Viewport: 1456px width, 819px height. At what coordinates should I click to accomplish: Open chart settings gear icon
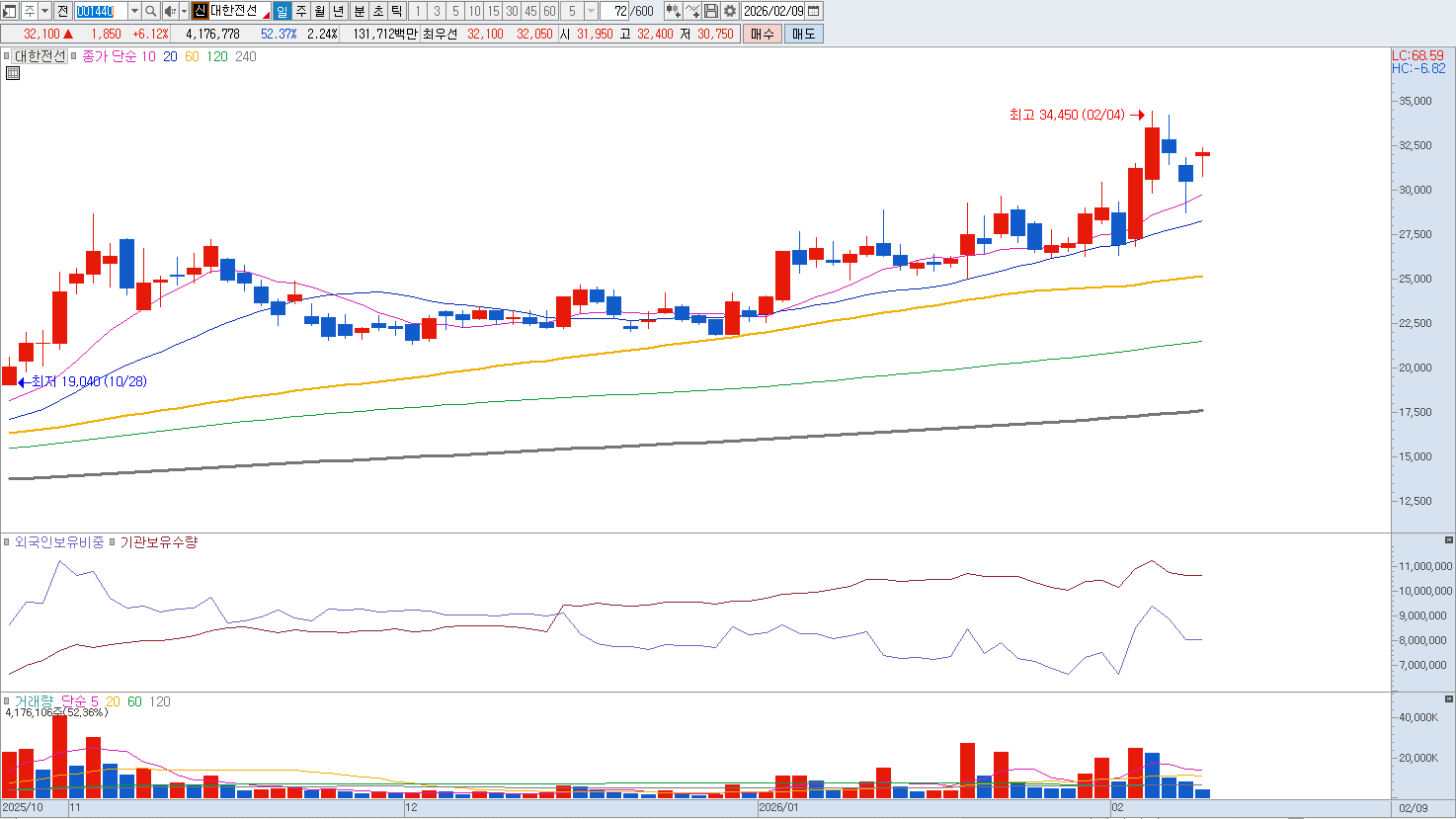point(730,11)
